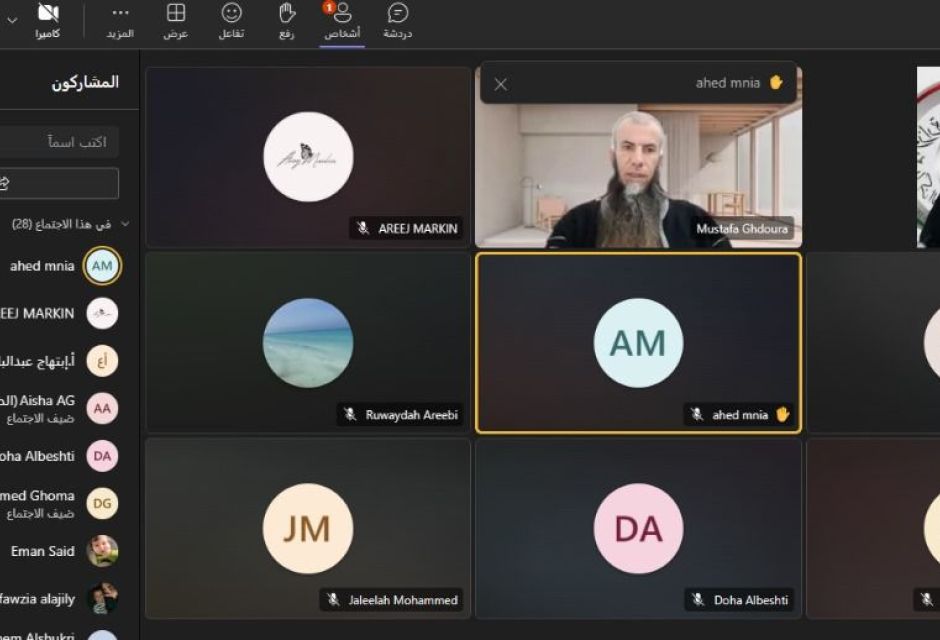Click the AREEJ MARKIN logo avatar in tile
This screenshot has height=640, width=940.
point(308,157)
